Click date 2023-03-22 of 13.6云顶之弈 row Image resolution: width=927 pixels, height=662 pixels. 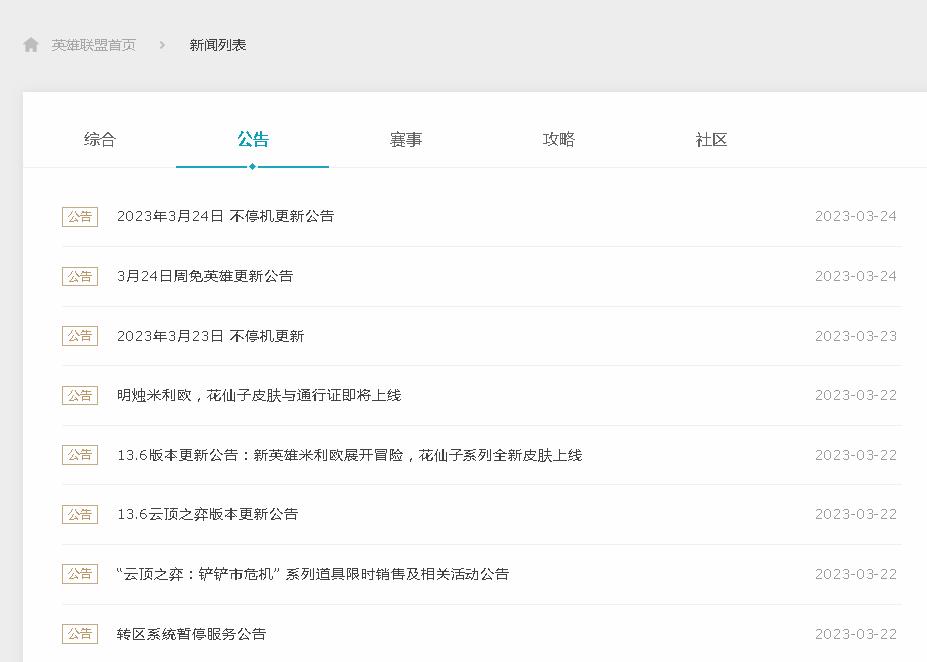click(x=855, y=514)
